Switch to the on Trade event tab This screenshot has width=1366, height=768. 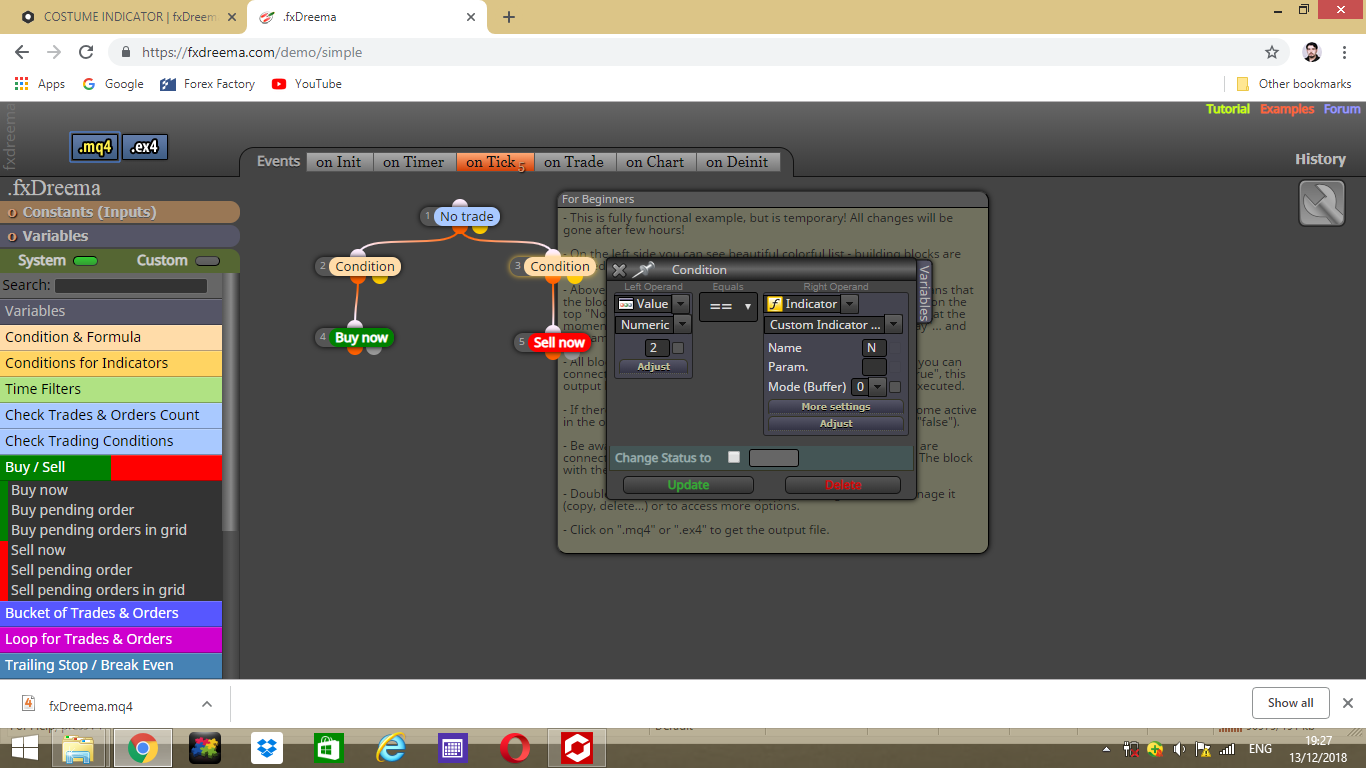pyautogui.click(x=574, y=162)
